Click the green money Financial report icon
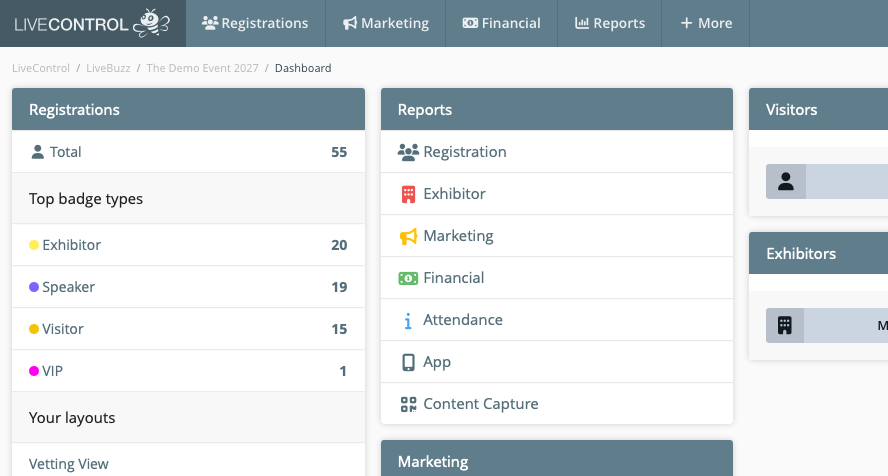The image size is (888, 476). click(x=408, y=278)
